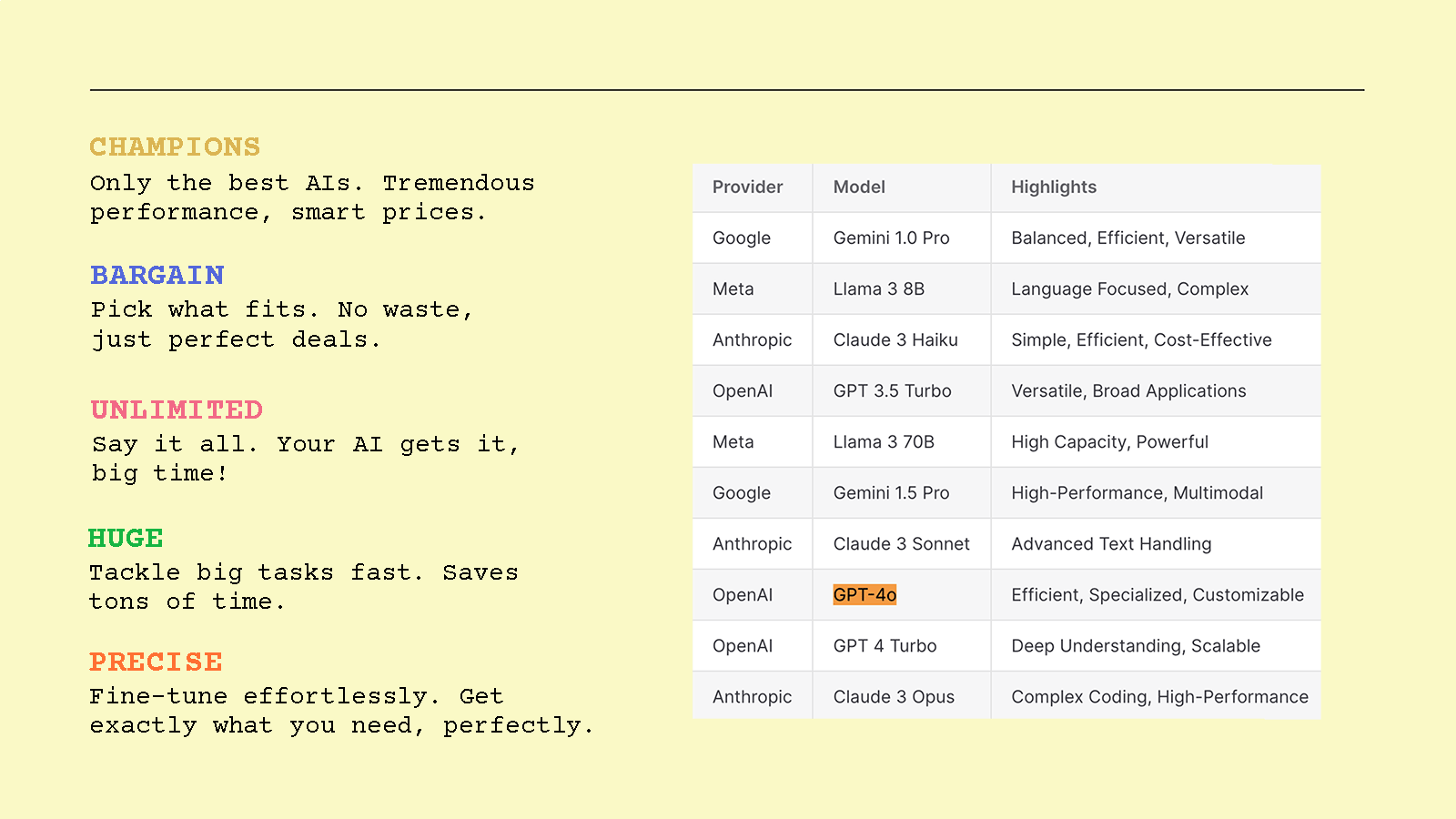The width and height of the screenshot is (1456, 819).
Task: Click the PRECISE heading
Action: pyautogui.click(x=156, y=662)
